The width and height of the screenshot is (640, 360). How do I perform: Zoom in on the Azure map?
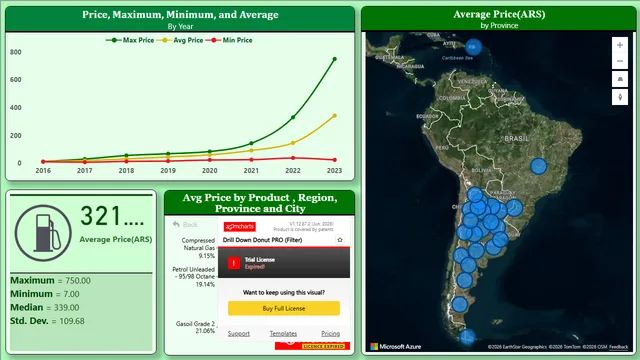(x=620, y=45)
